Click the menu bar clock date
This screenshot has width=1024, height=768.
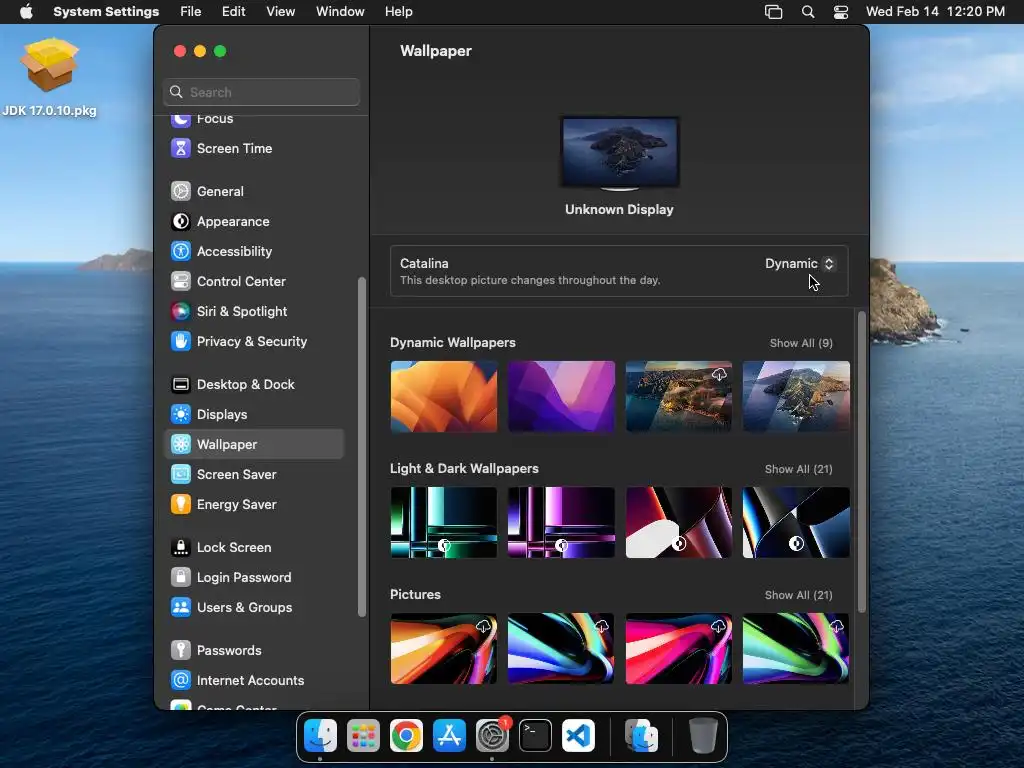[x=935, y=12]
